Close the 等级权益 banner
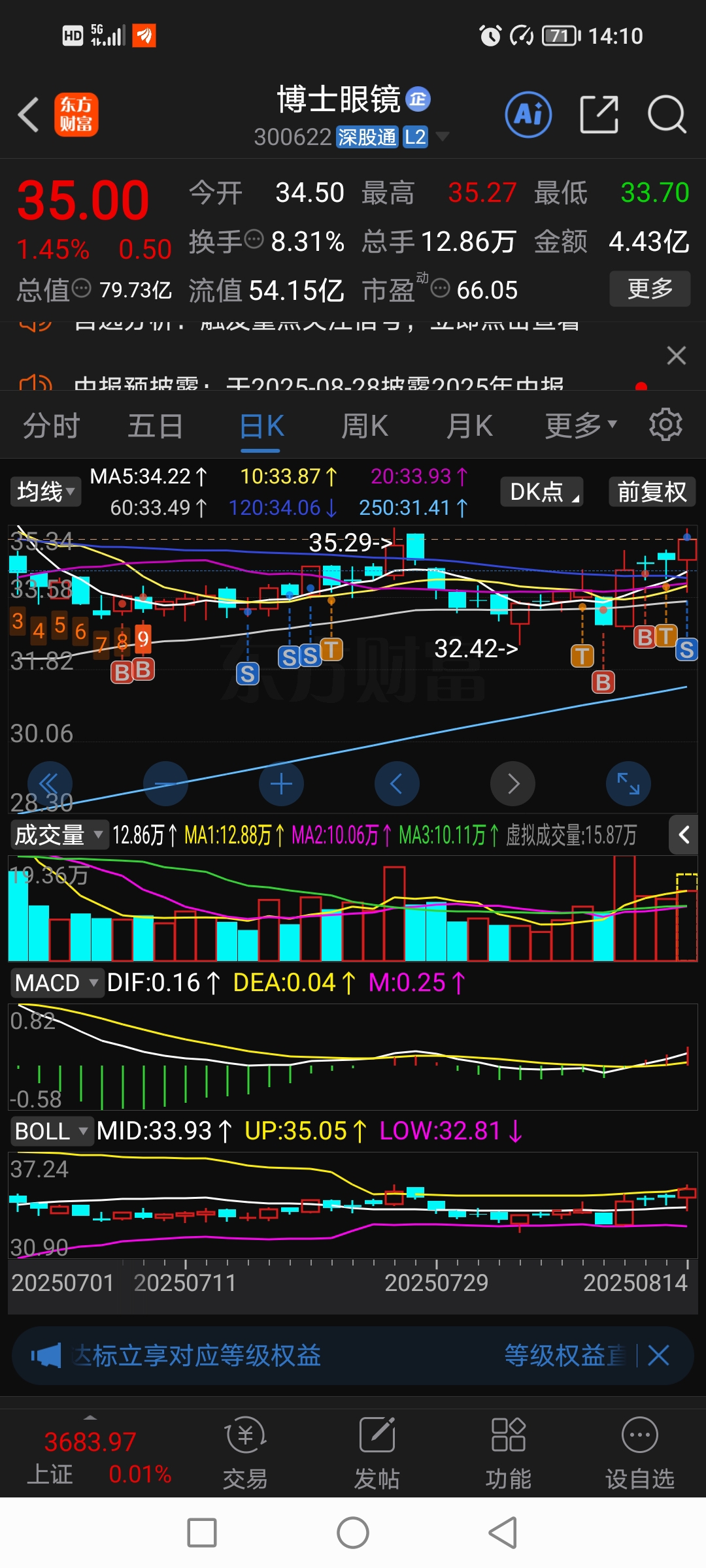The width and height of the screenshot is (706, 1568). 658,1356
